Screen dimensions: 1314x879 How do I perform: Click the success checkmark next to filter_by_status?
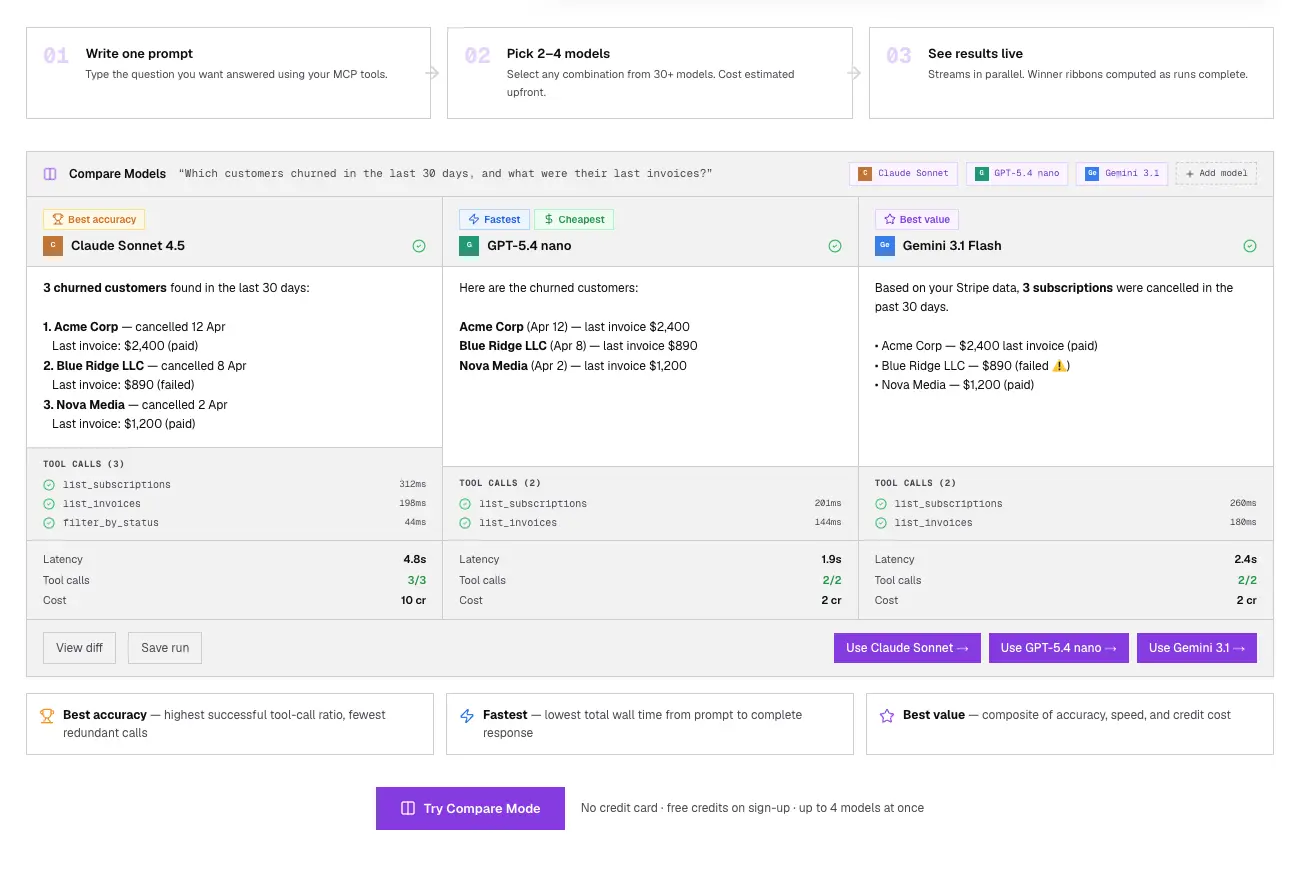49,523
